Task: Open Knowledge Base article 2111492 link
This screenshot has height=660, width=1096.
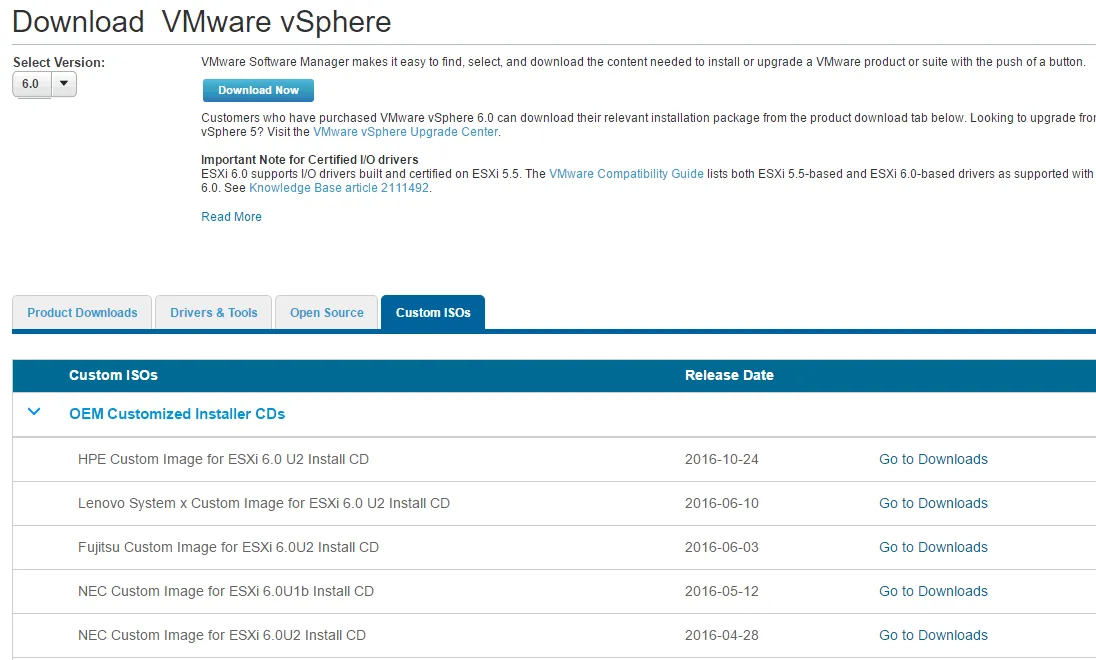Action: (339, 188)
